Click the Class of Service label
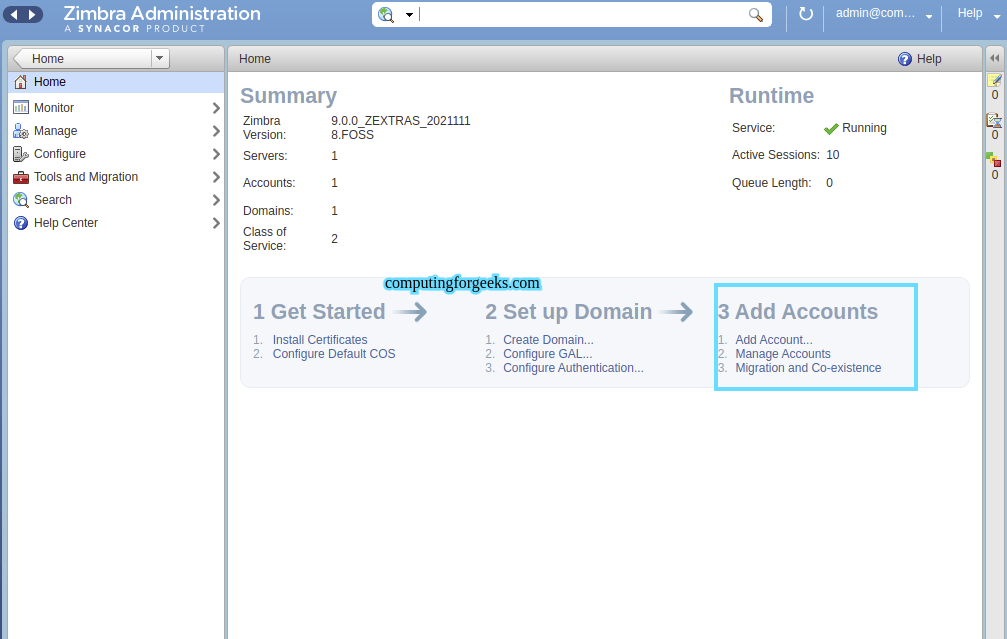 tap(265, 239)
